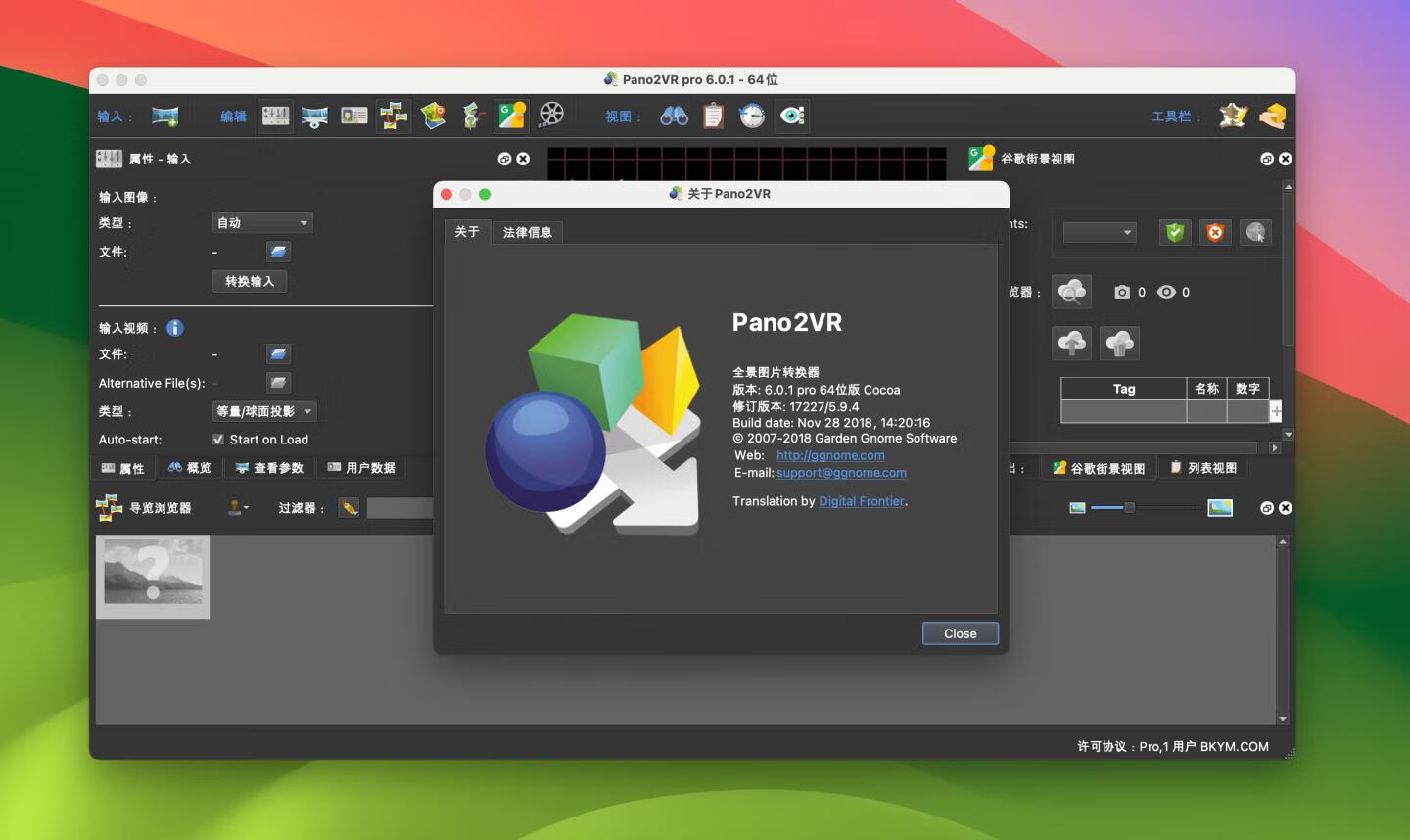Select the placeholder panorama thumbnail in Tour Browser

[153, 577]
